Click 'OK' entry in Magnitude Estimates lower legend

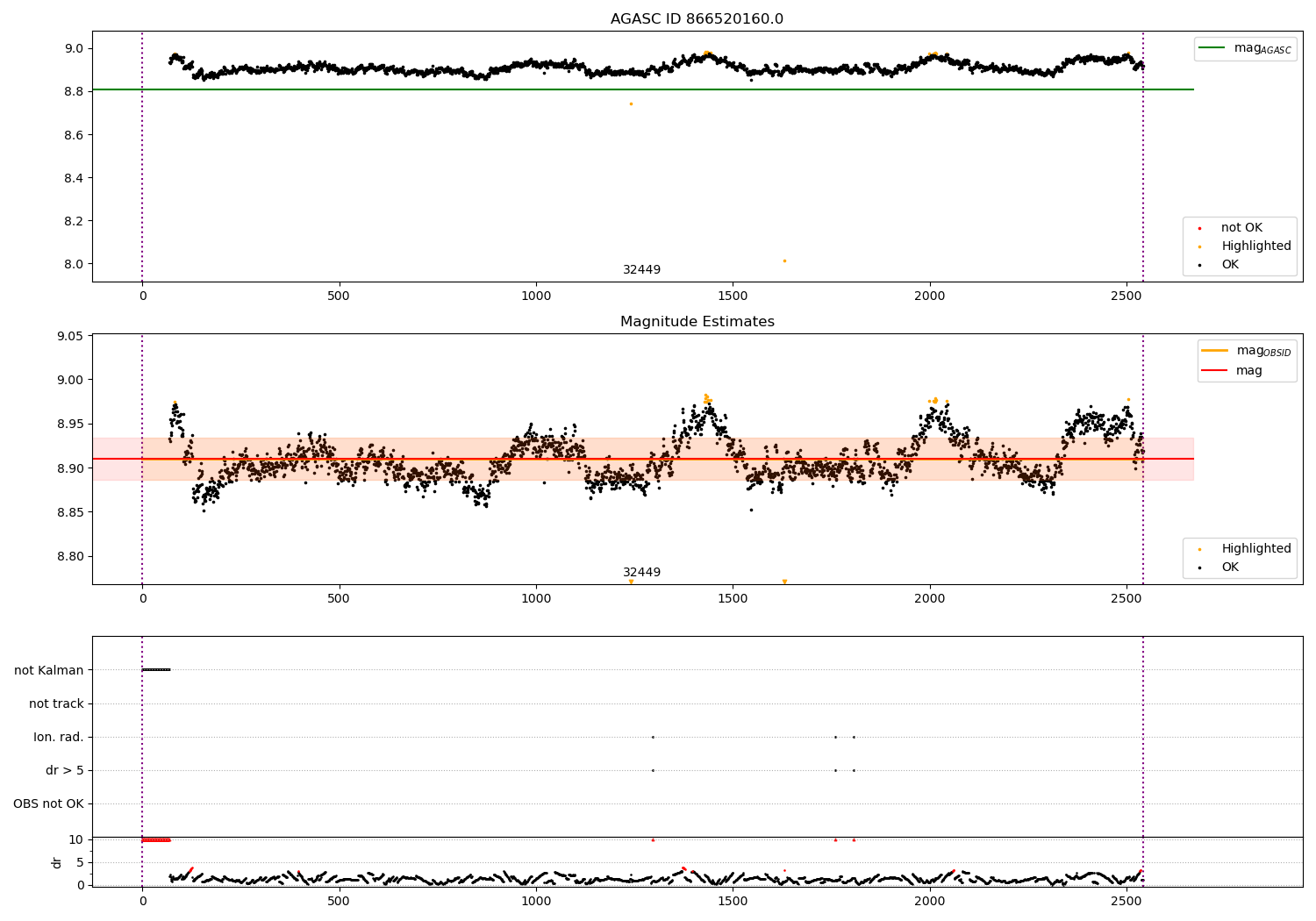pyautogui.click(x=1229, y=568)
